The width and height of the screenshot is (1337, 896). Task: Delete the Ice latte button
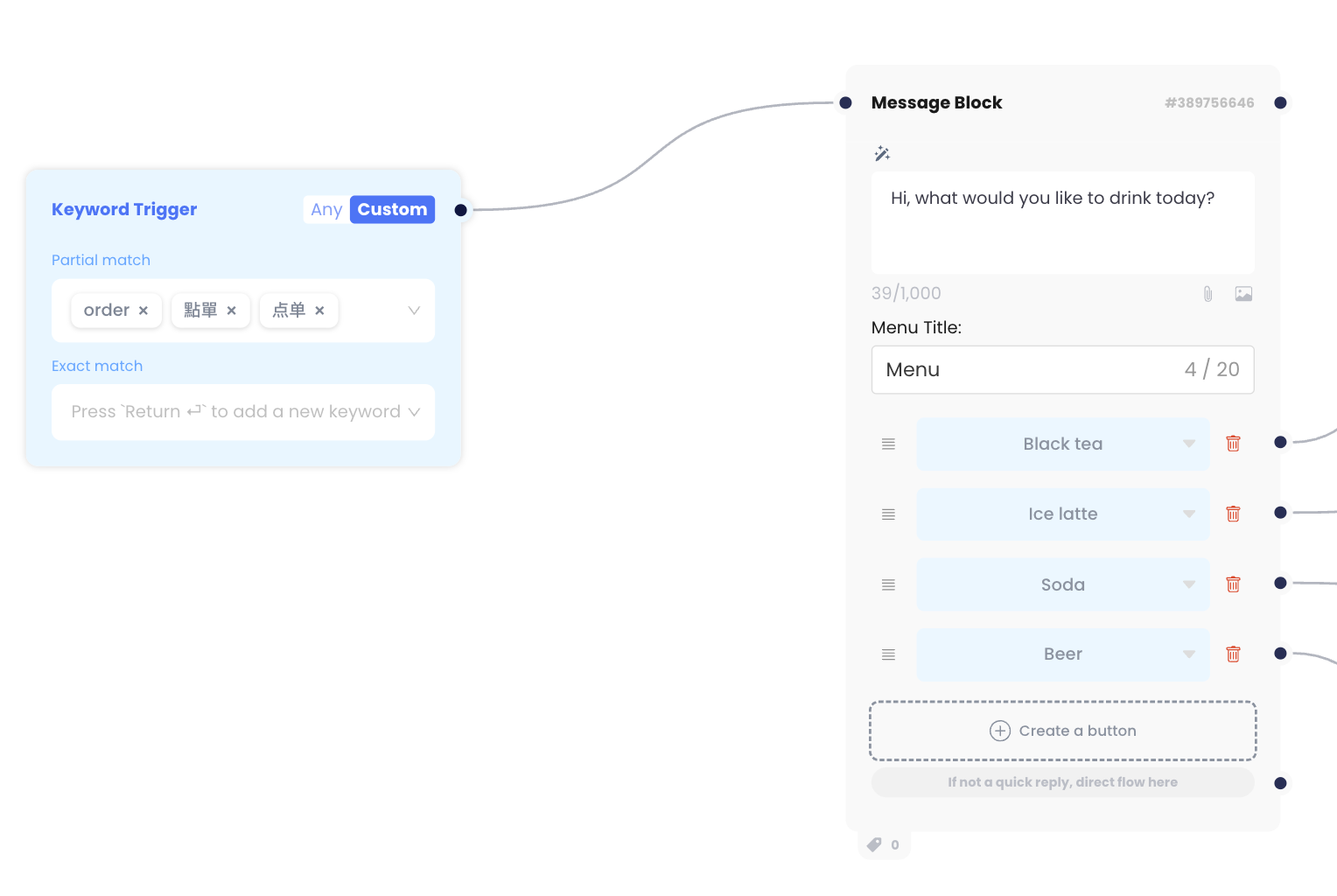click(x=1233, y=514)
